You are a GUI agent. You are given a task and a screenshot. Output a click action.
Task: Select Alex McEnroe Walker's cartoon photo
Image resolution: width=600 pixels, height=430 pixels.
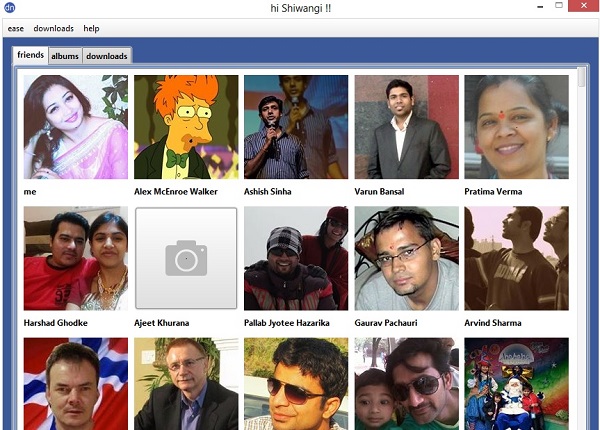pos(186,127)
